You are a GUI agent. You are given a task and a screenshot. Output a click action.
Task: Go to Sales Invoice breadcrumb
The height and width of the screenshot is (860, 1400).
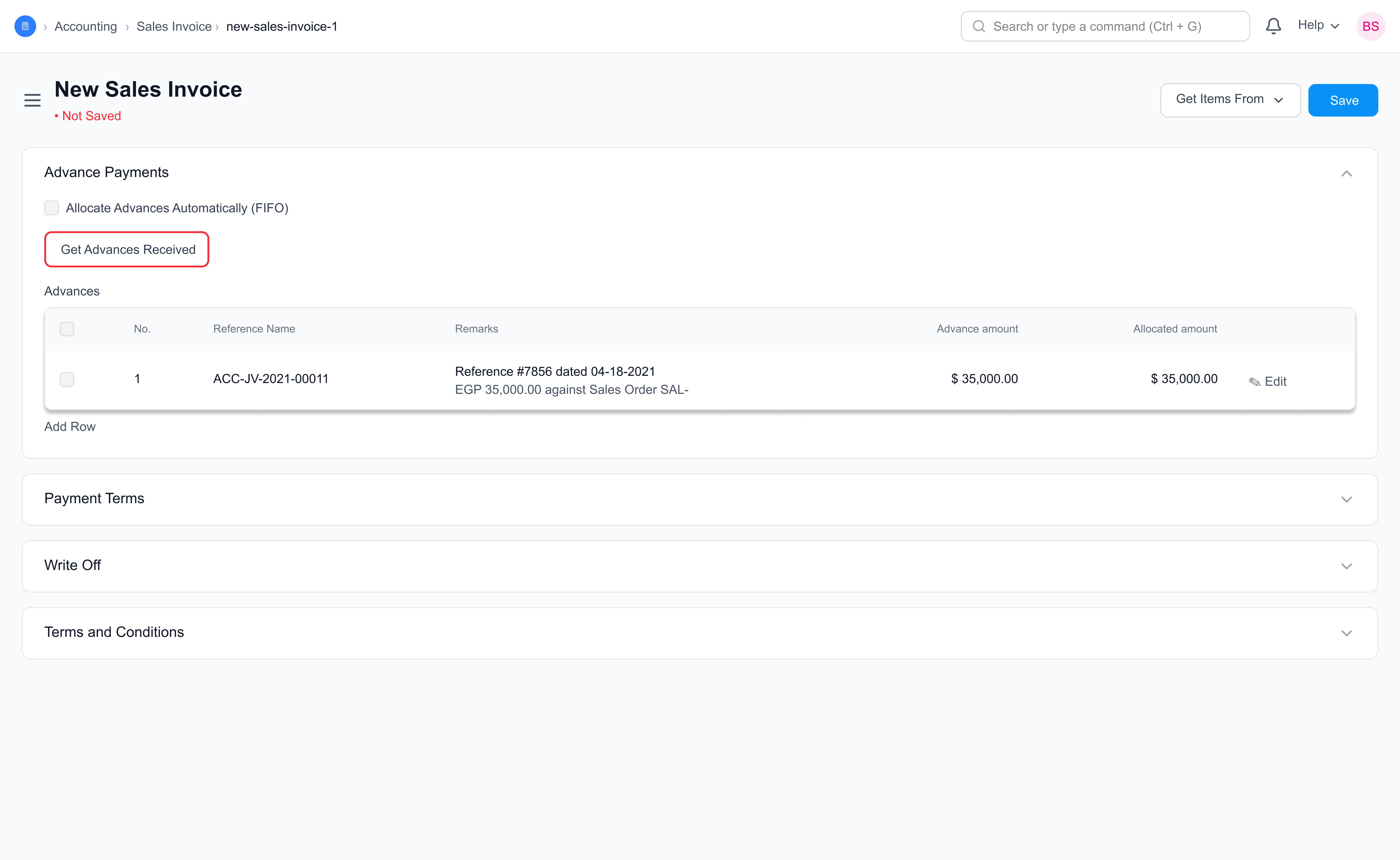point(174,27)
